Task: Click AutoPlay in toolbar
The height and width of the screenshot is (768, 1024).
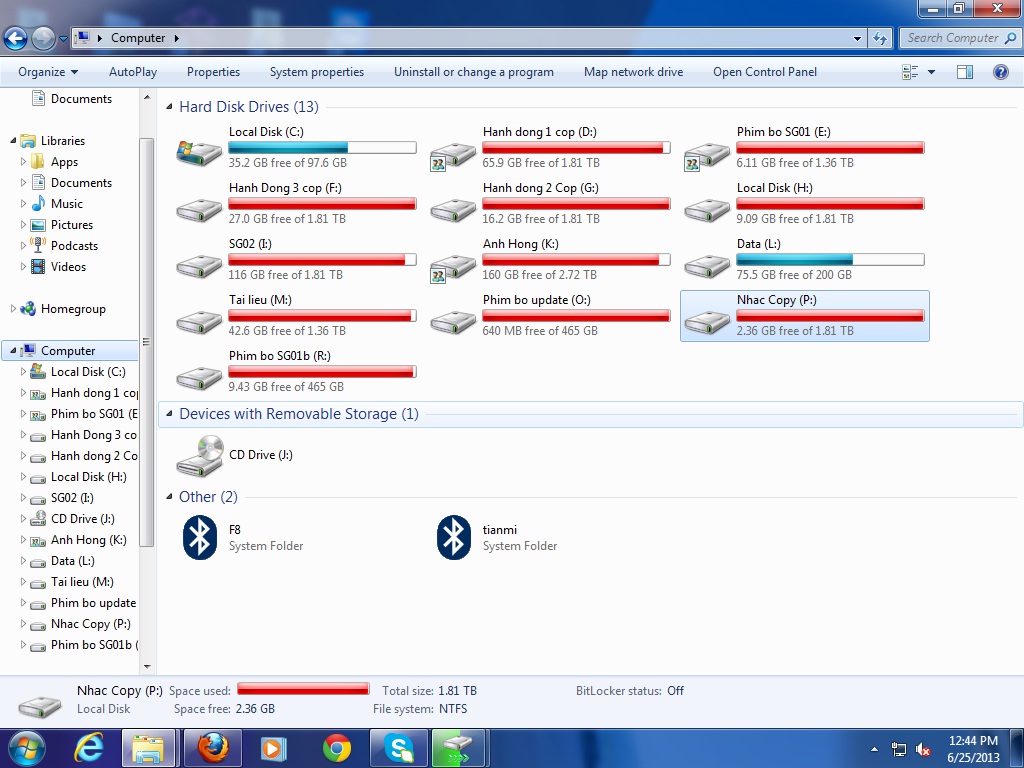Action: (x=133, y=72)
